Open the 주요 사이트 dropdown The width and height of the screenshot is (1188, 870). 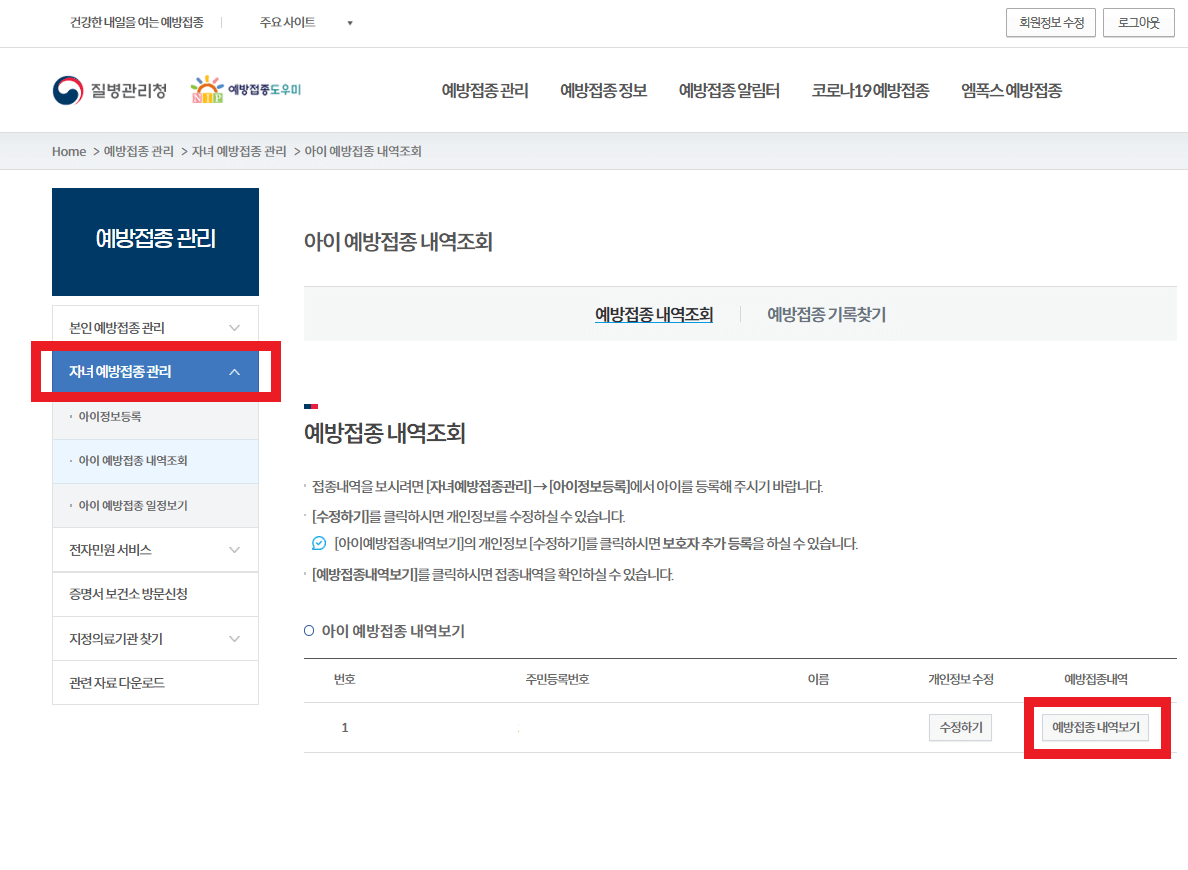[305, 23]
